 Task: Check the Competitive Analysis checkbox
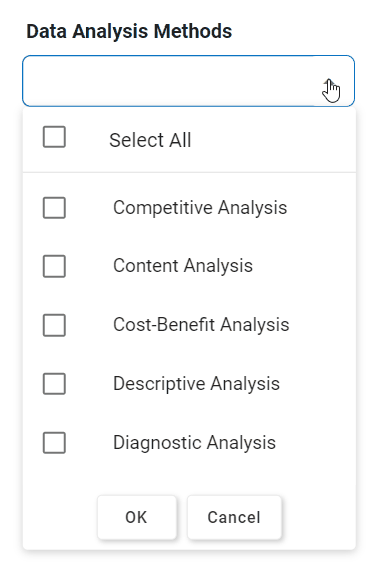coord(54,208)
